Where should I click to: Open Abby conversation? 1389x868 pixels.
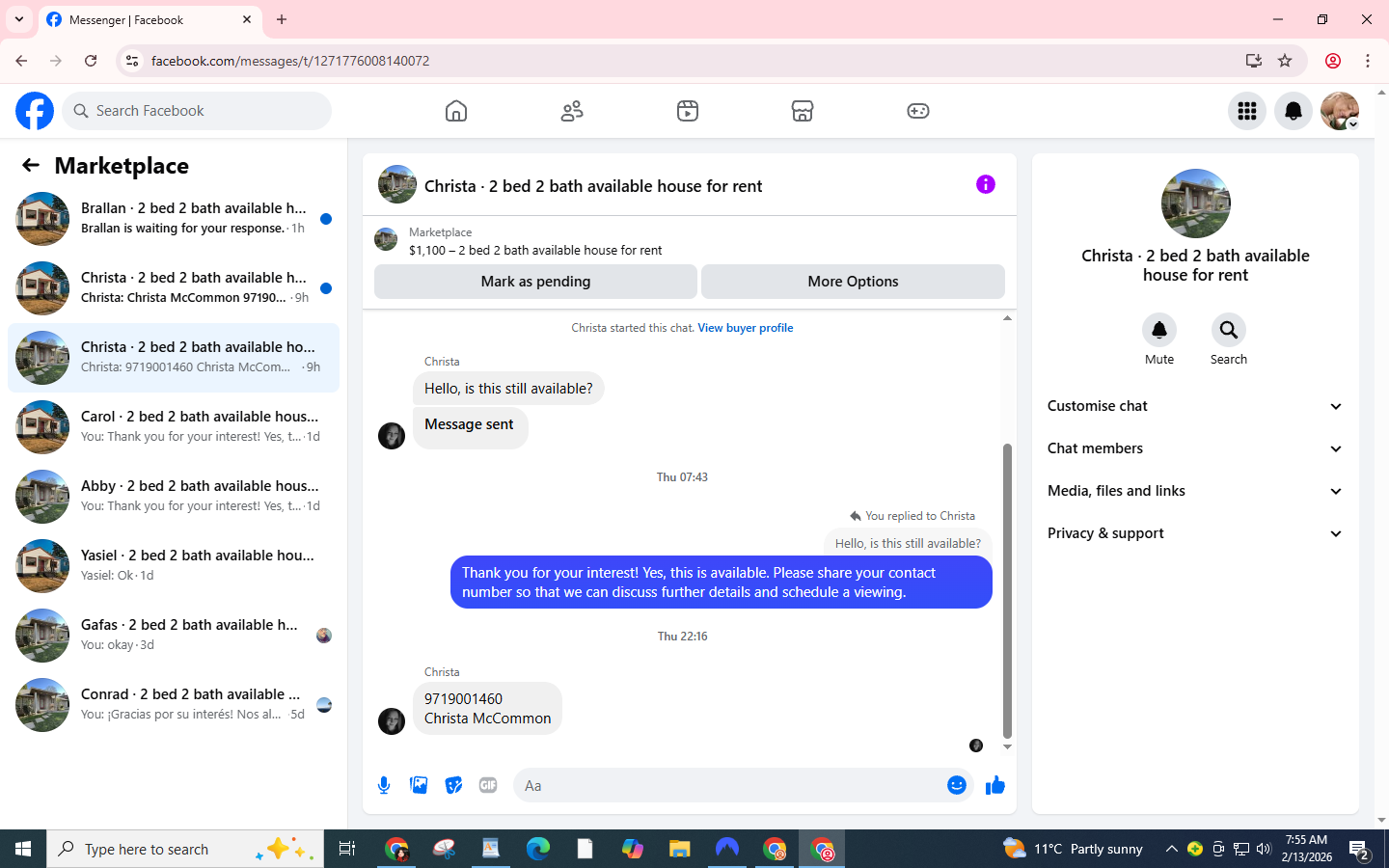point(174,497)
